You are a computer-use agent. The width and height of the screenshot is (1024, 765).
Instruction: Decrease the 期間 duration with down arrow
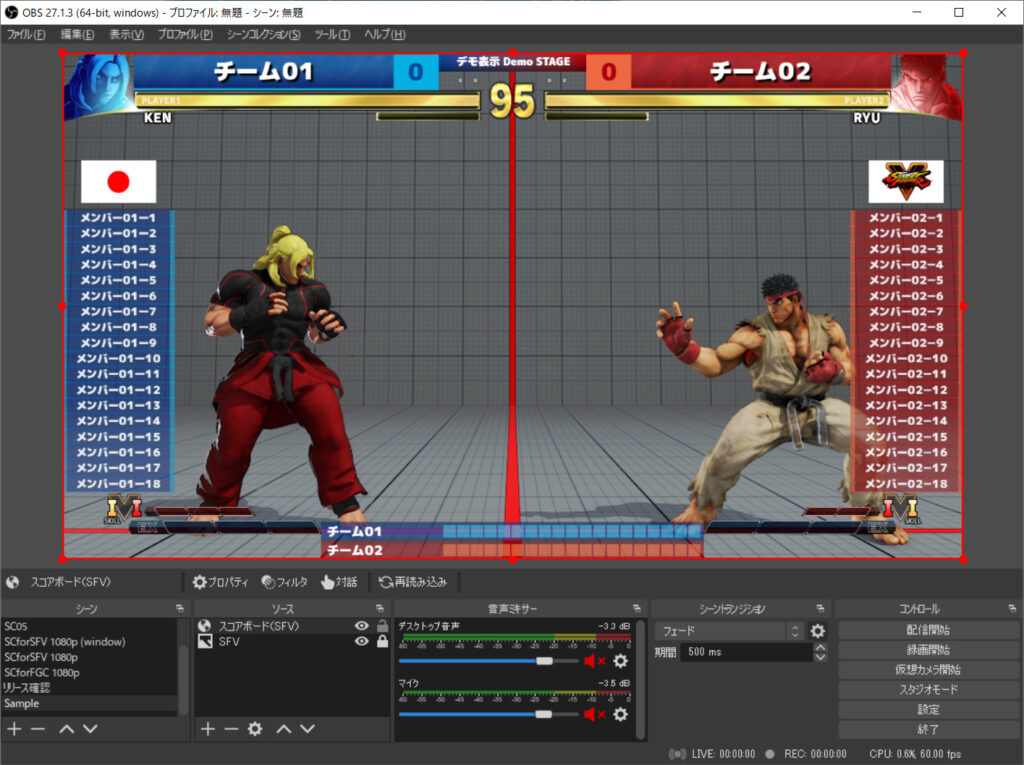[820, 657]
